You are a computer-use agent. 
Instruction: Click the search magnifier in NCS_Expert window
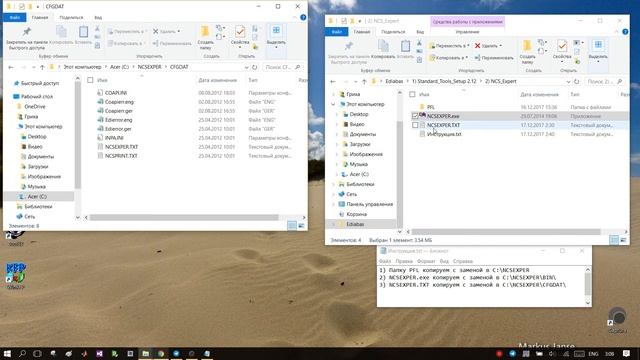click(x=620, y=82)
